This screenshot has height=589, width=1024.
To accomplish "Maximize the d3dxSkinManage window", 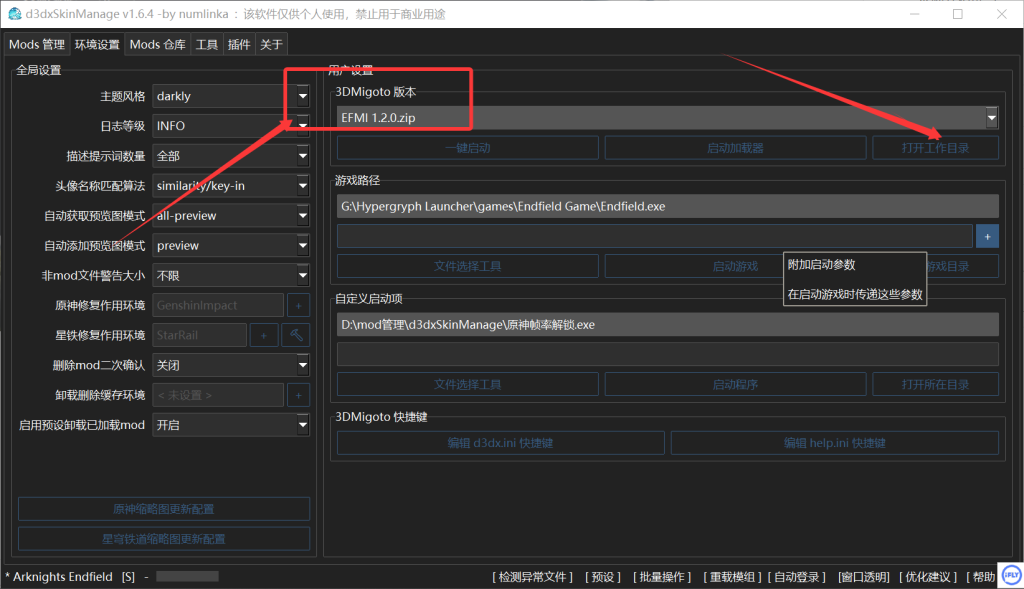I will point(957,14).
